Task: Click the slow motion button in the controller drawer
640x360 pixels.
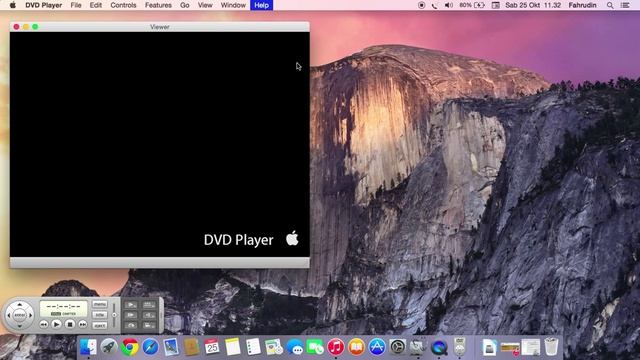Action: (131, 305)
